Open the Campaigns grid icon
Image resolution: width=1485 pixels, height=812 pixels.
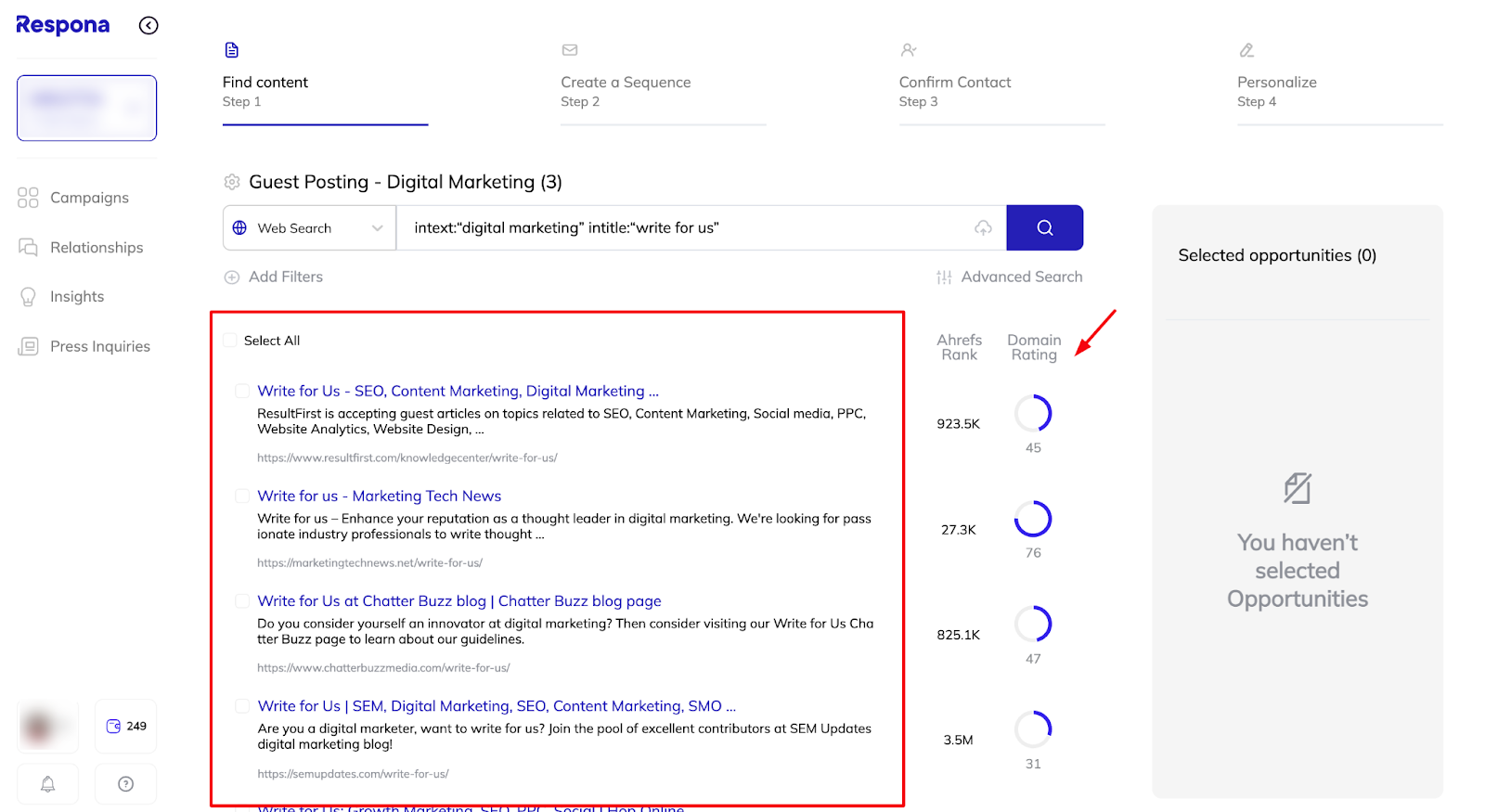(28, 198)
